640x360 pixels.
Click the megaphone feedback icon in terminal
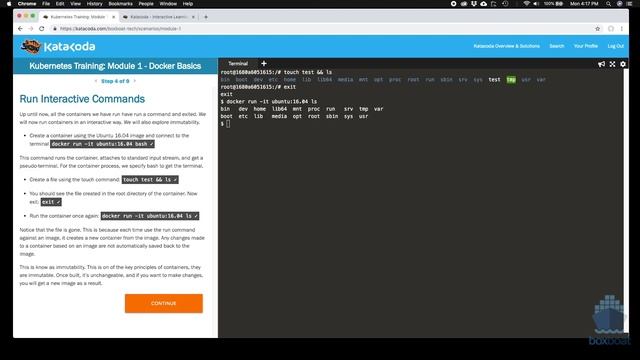(x=601, y=64)
